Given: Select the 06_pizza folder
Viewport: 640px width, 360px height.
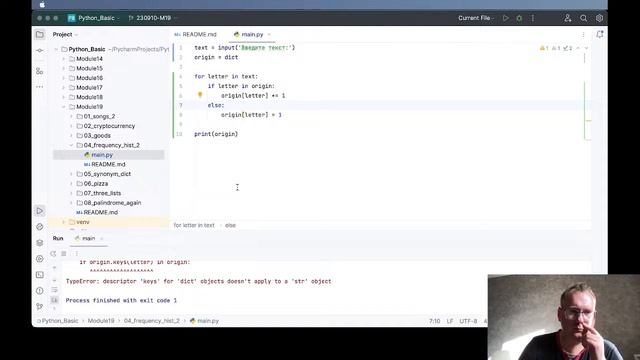Looking at the screenshot, I should point(96,184).
